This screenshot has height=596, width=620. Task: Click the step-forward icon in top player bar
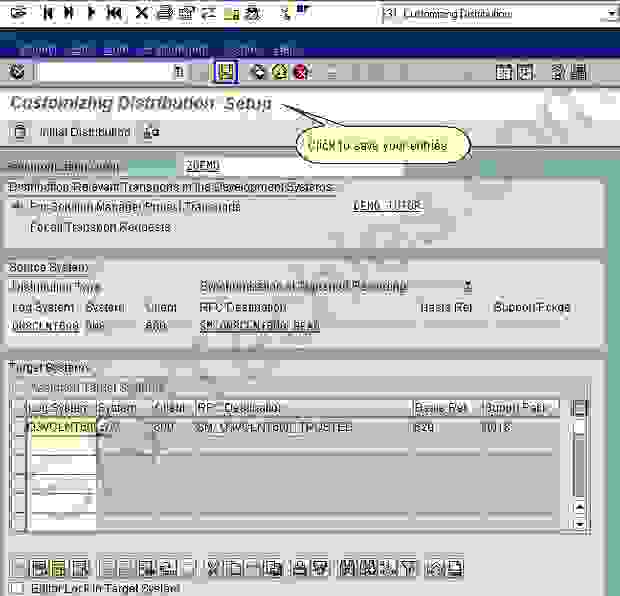69,13
